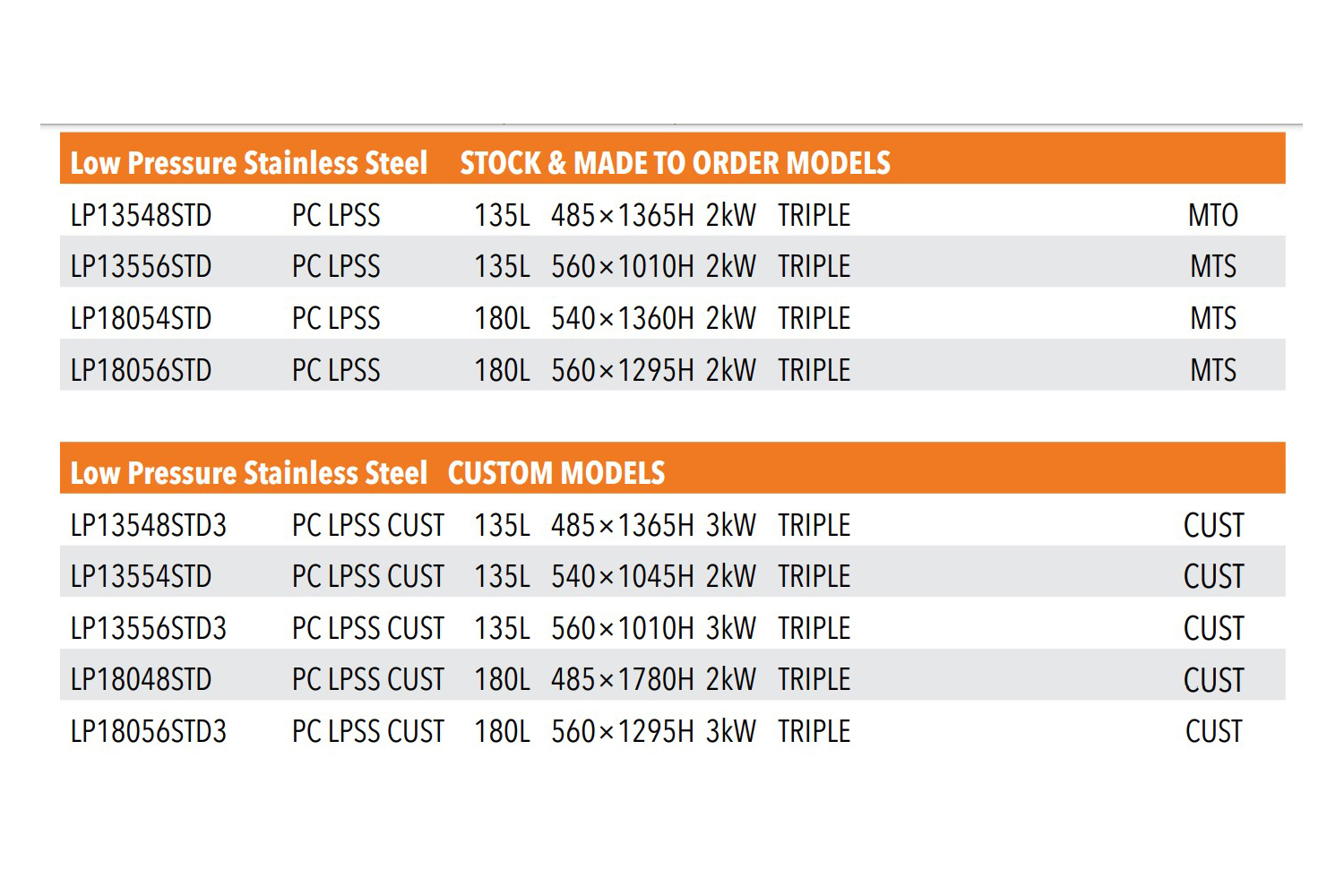1344x896 pixels.
Task: Select the 540×1360H dimension entry
Action: (623, 318)
